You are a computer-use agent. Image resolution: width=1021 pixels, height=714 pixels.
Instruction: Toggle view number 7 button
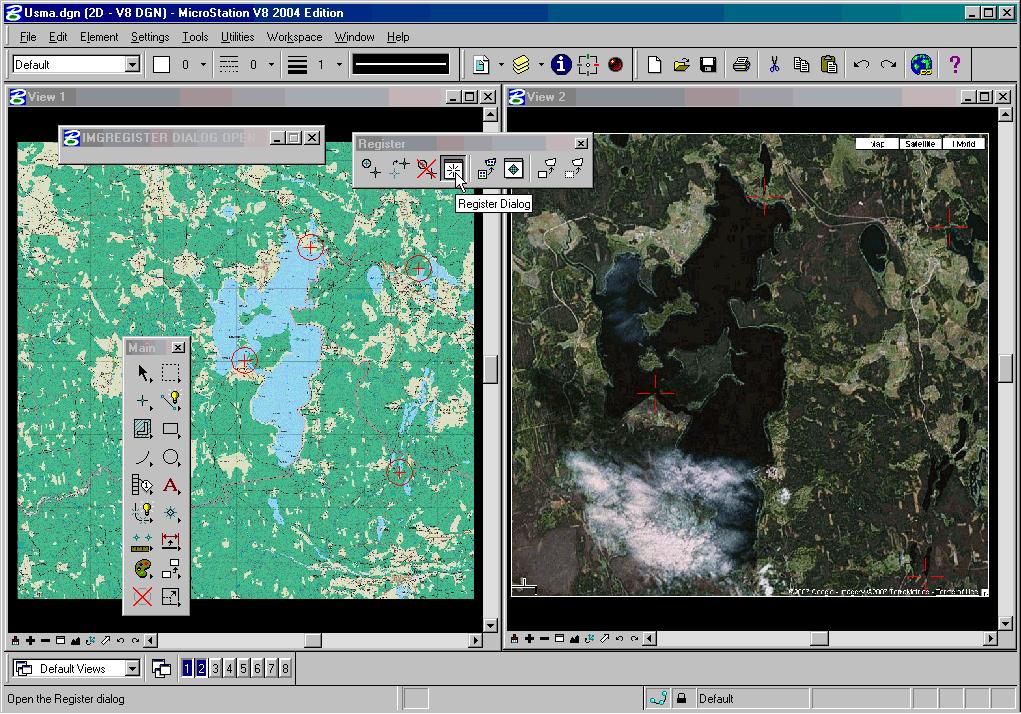tap(271, 668)
